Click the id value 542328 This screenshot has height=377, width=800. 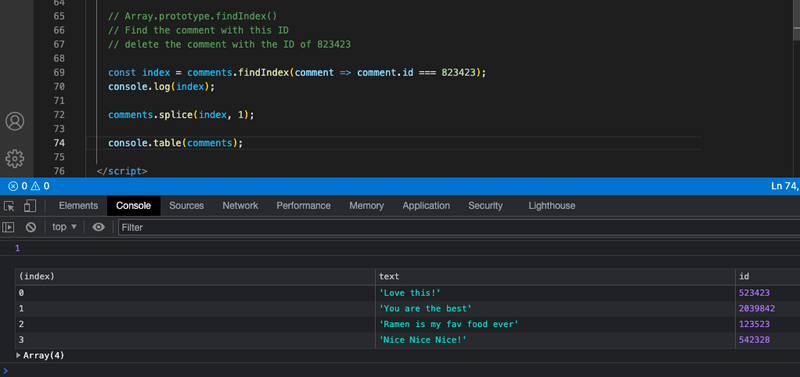tap(754, 340)
